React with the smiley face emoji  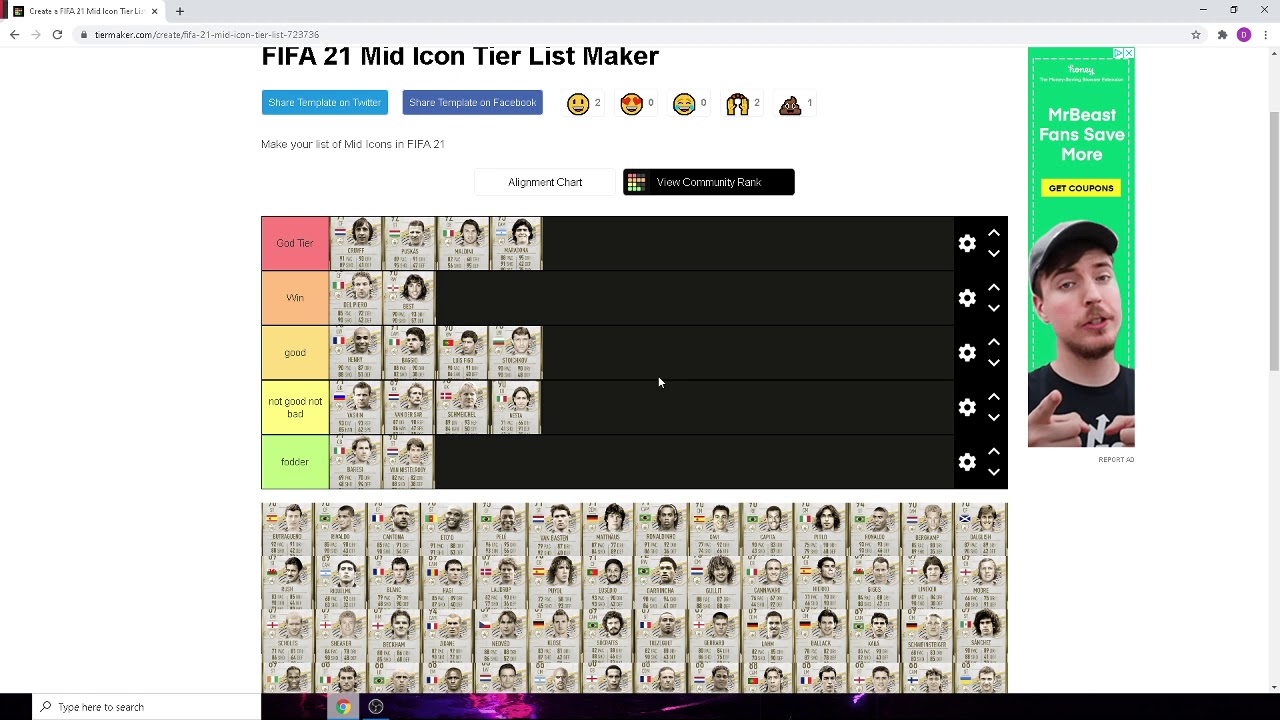point(578,103)
